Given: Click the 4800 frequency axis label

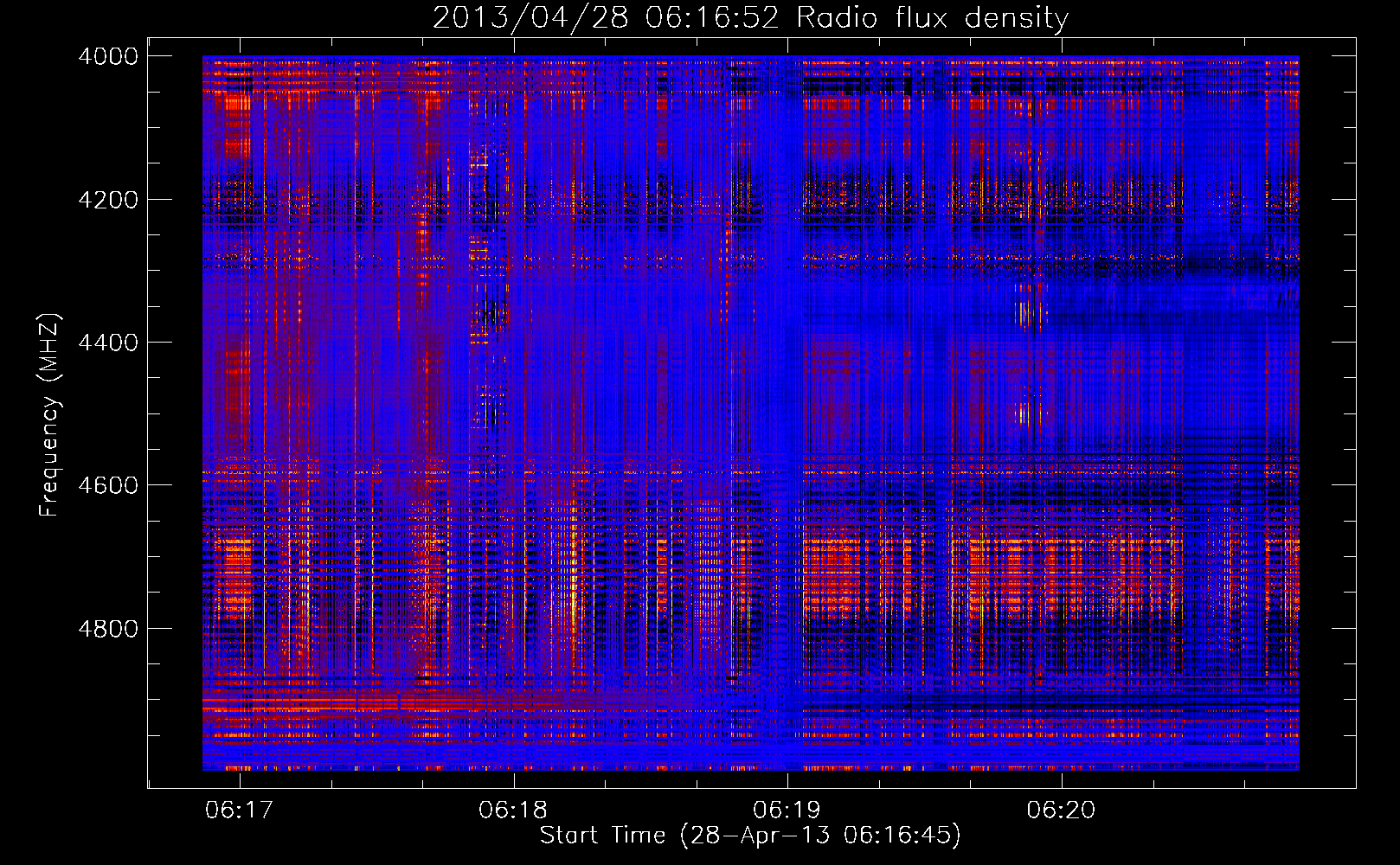Looking at the screenshot, I should (x=108, y=629).
